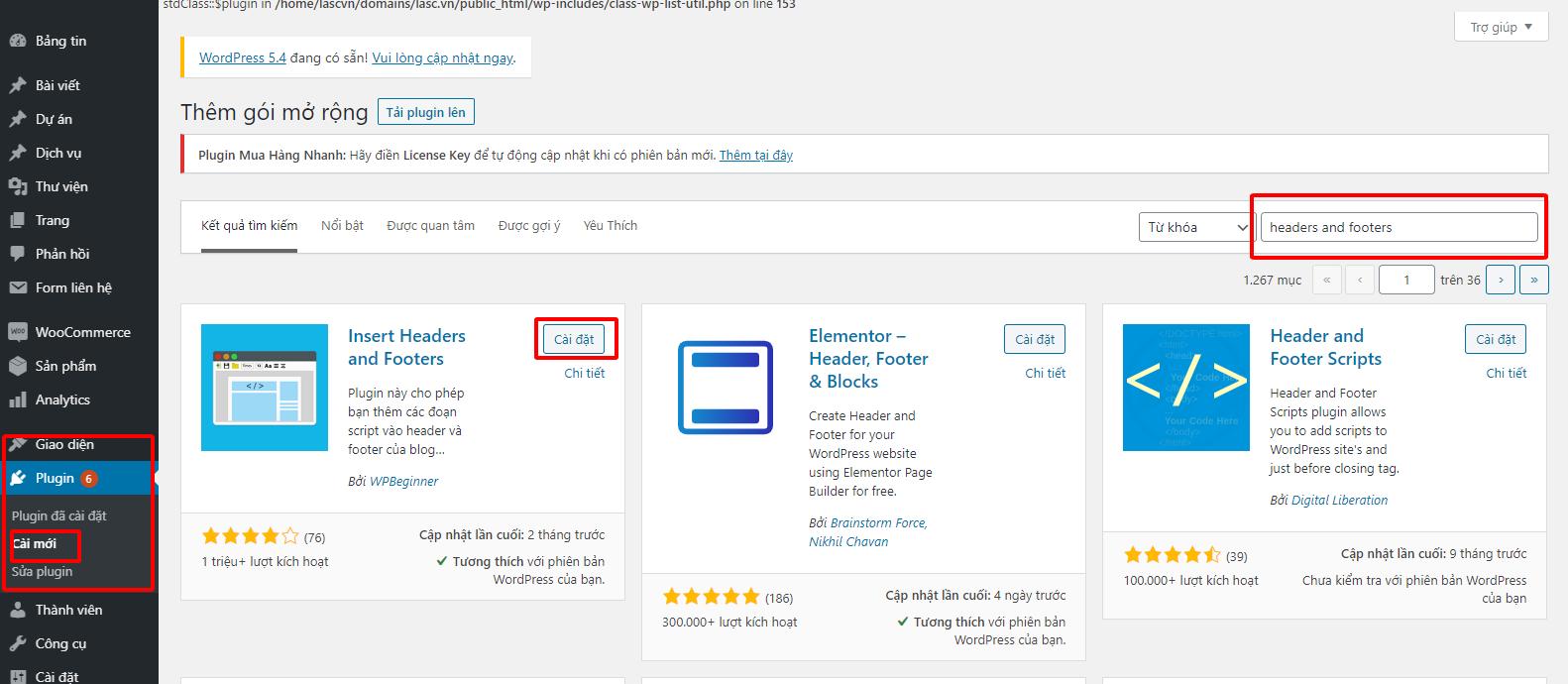Click the Analytics bar chart icon
This screenshot has height=684, width=1568.
(x=17, y=399)
